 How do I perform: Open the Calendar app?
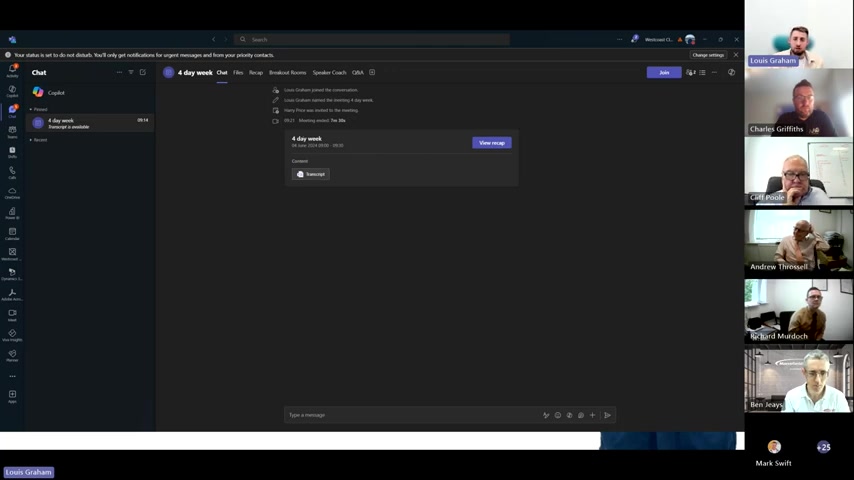pyautogui.click(x=12, y=234)
